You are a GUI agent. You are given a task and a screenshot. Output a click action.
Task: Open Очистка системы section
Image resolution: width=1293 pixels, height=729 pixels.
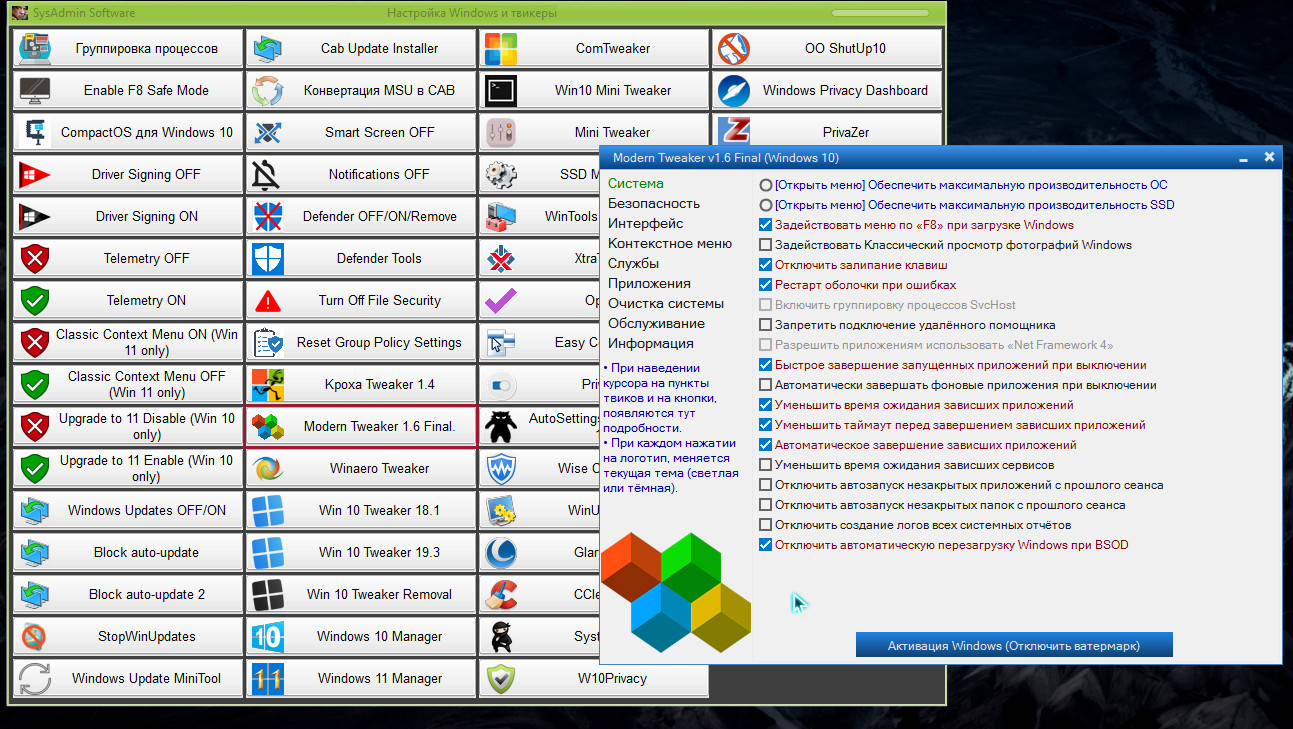pyautogui.click(x=665, y=303)
